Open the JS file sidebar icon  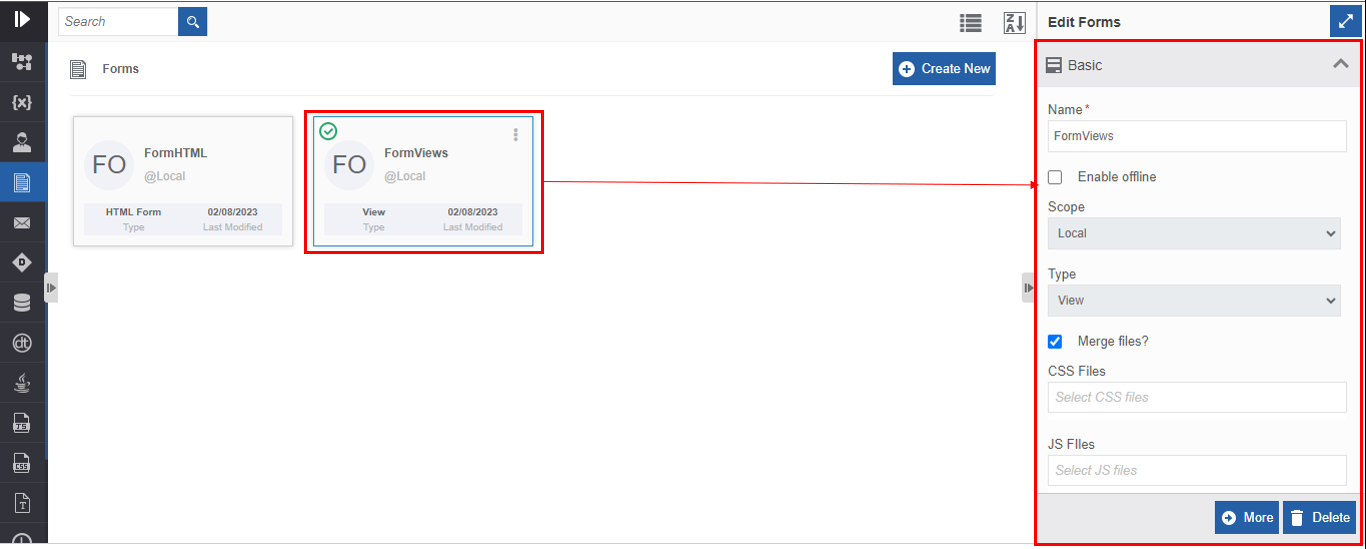(22, 423)
